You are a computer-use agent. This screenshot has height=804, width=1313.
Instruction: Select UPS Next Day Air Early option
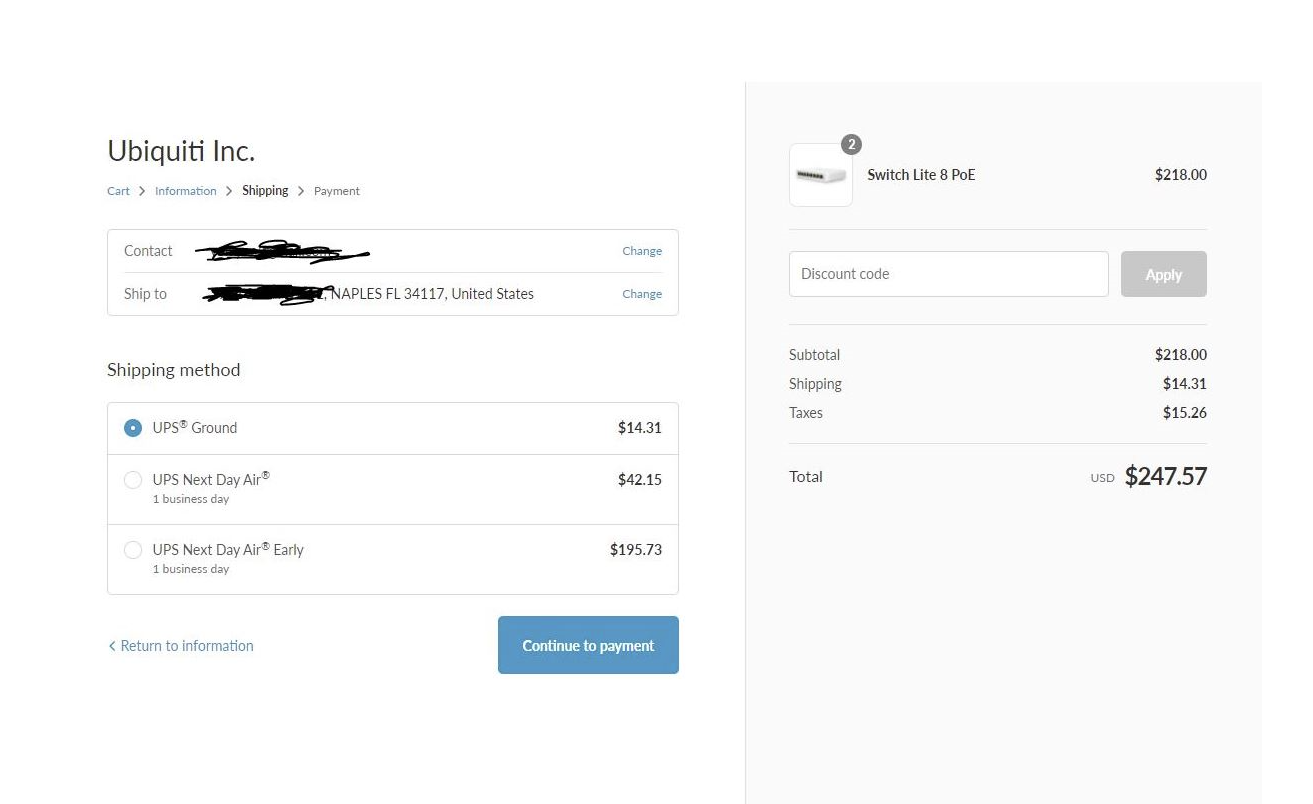click(x=133, y=550)
